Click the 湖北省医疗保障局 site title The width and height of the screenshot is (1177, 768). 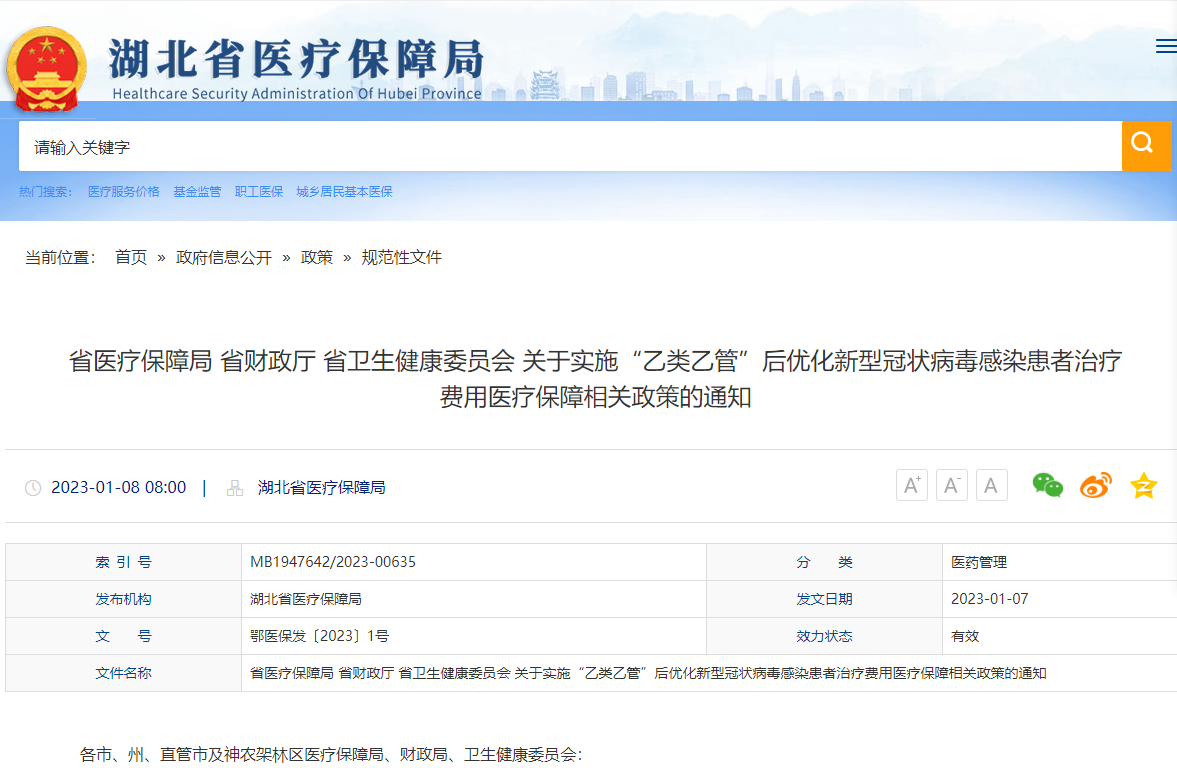[296, 60]
